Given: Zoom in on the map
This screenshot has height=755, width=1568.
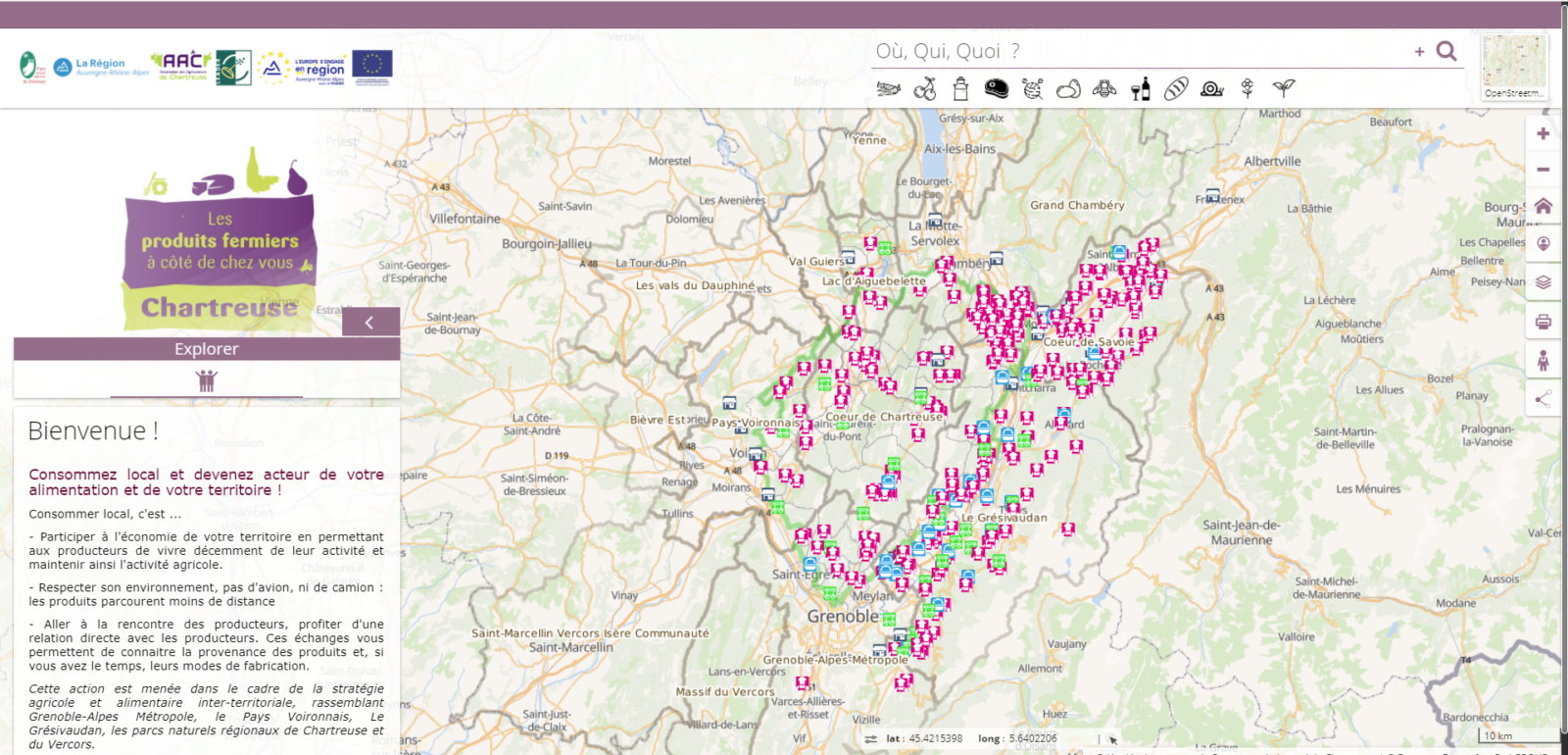Looking at the screenshot, I should pos(1543,133).
